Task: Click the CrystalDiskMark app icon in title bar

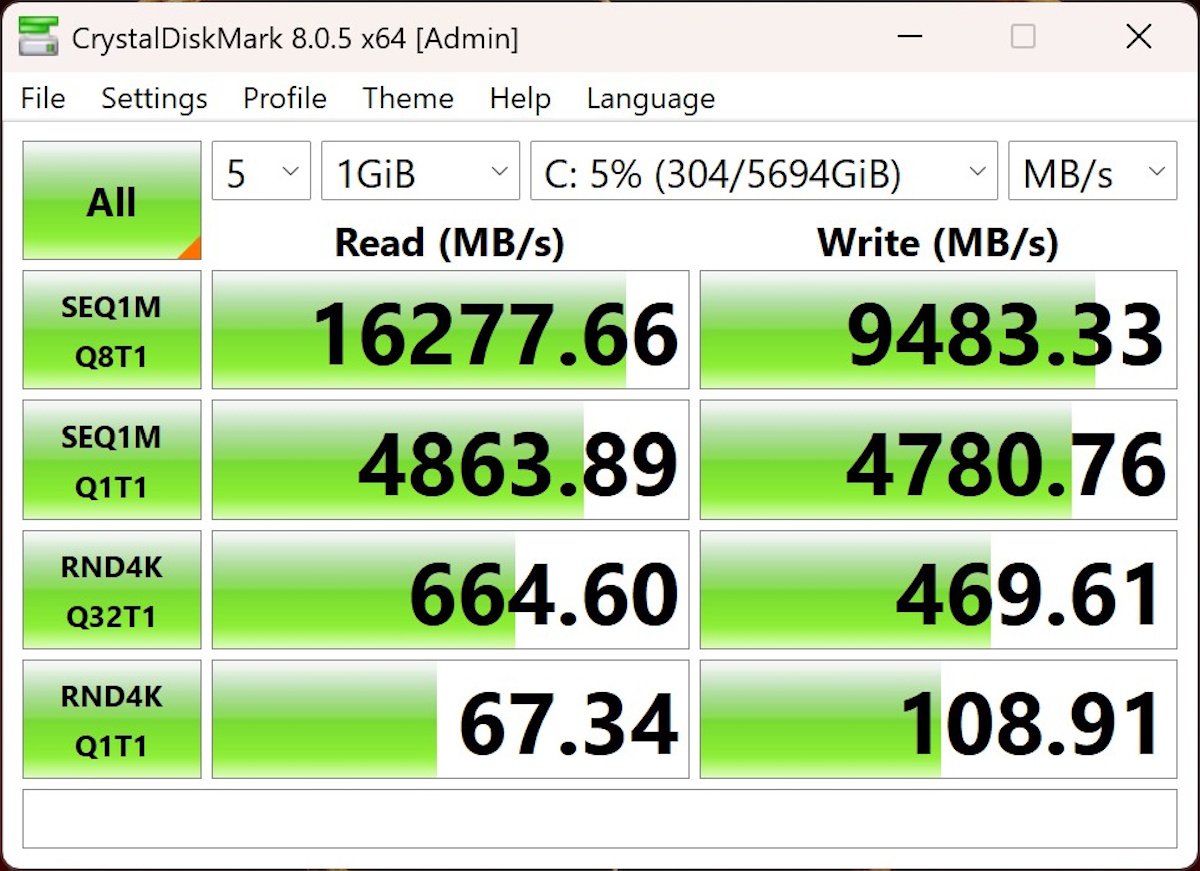Action: point(38,37)
